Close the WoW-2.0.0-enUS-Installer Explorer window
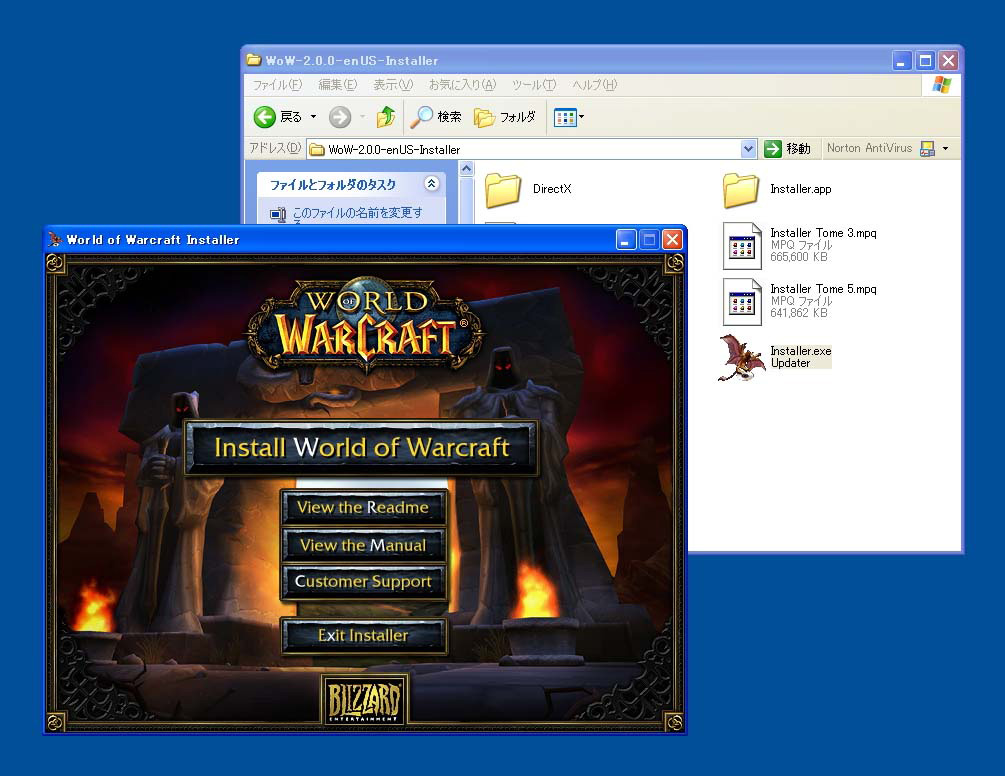This screenshot has height=776, width=1005. 948,61
